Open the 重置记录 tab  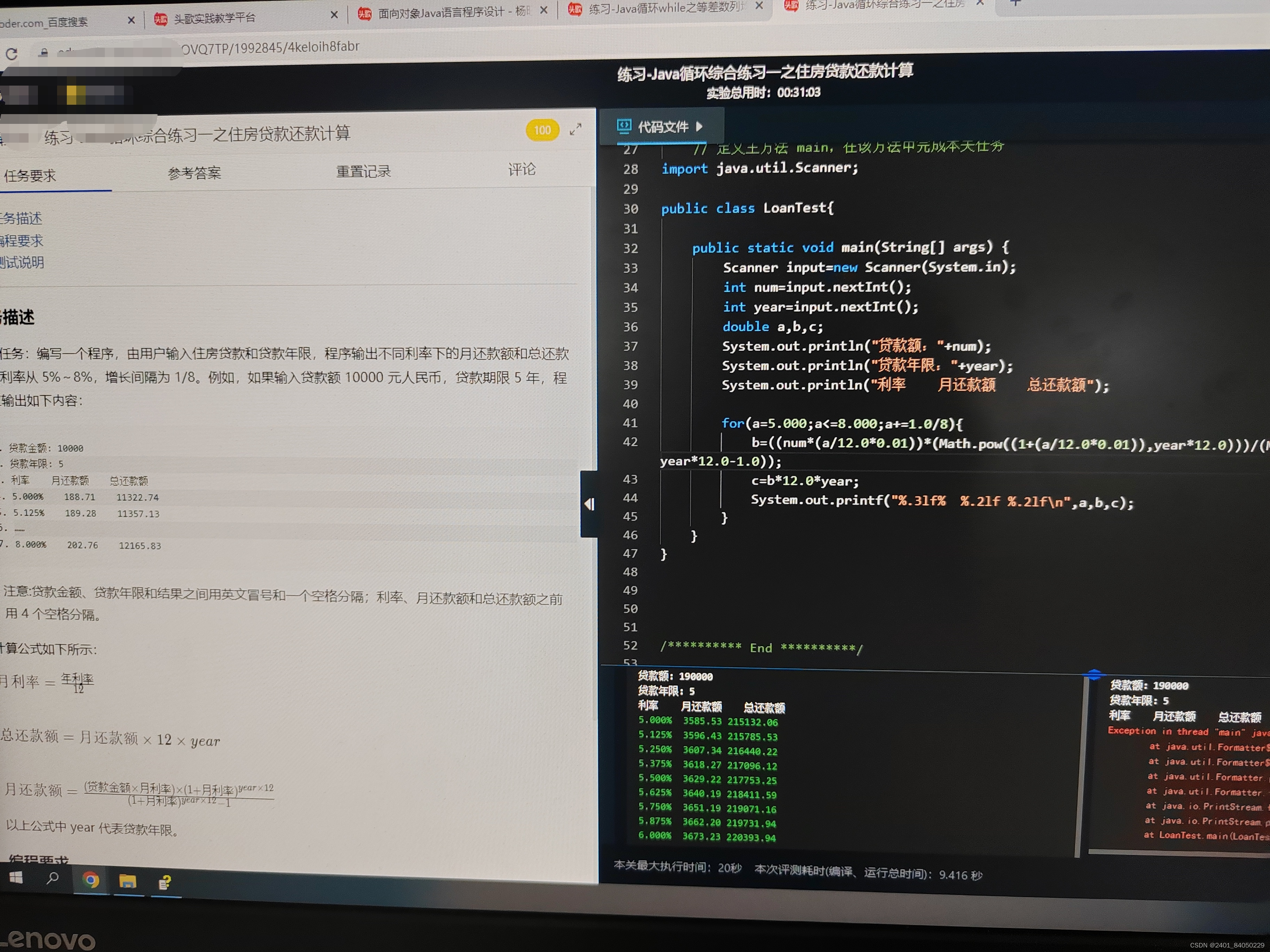pos(363,171)
